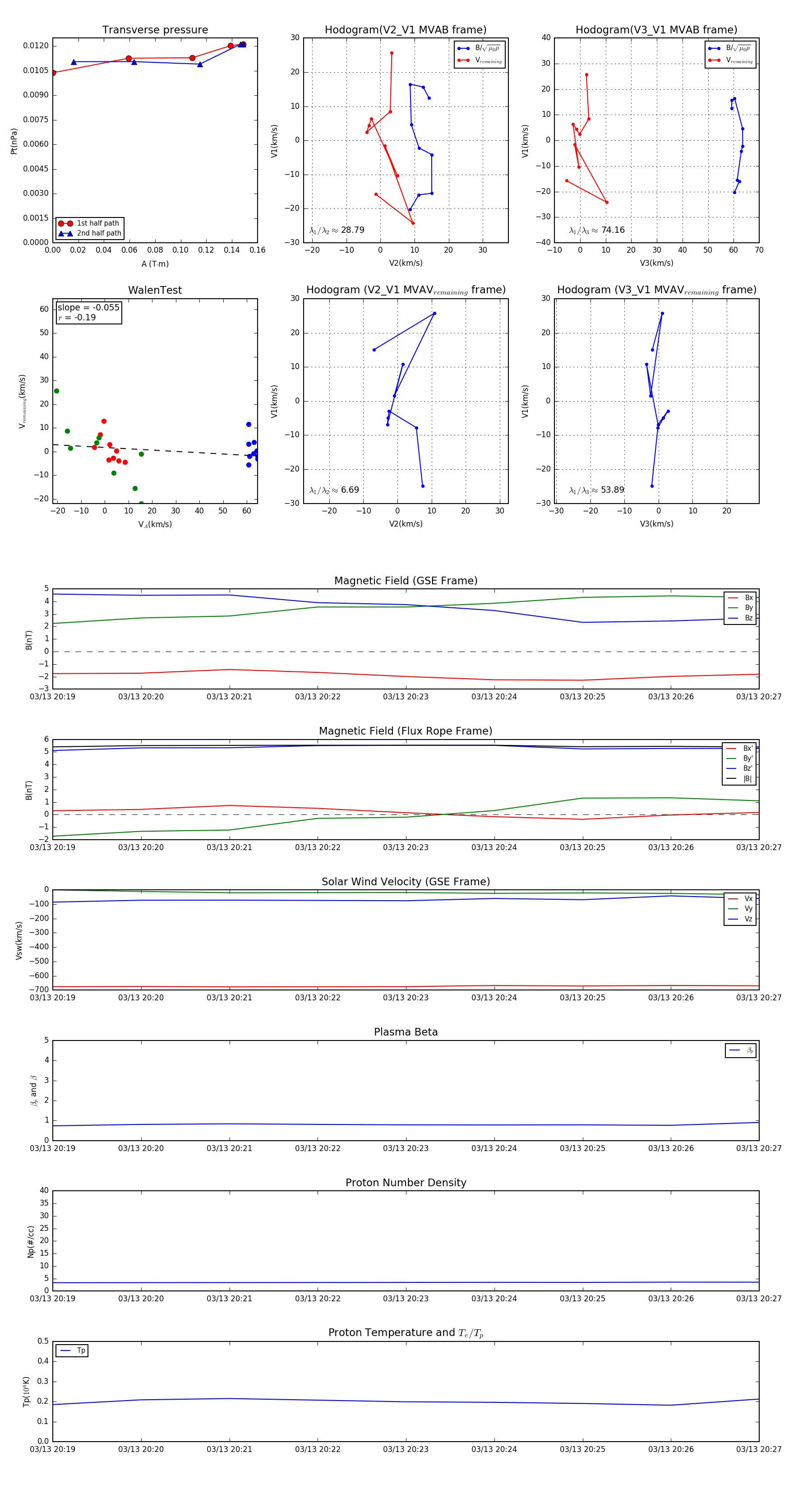Click the 'Vx' legend entry
812x1489 pixels.
point(740,898)
